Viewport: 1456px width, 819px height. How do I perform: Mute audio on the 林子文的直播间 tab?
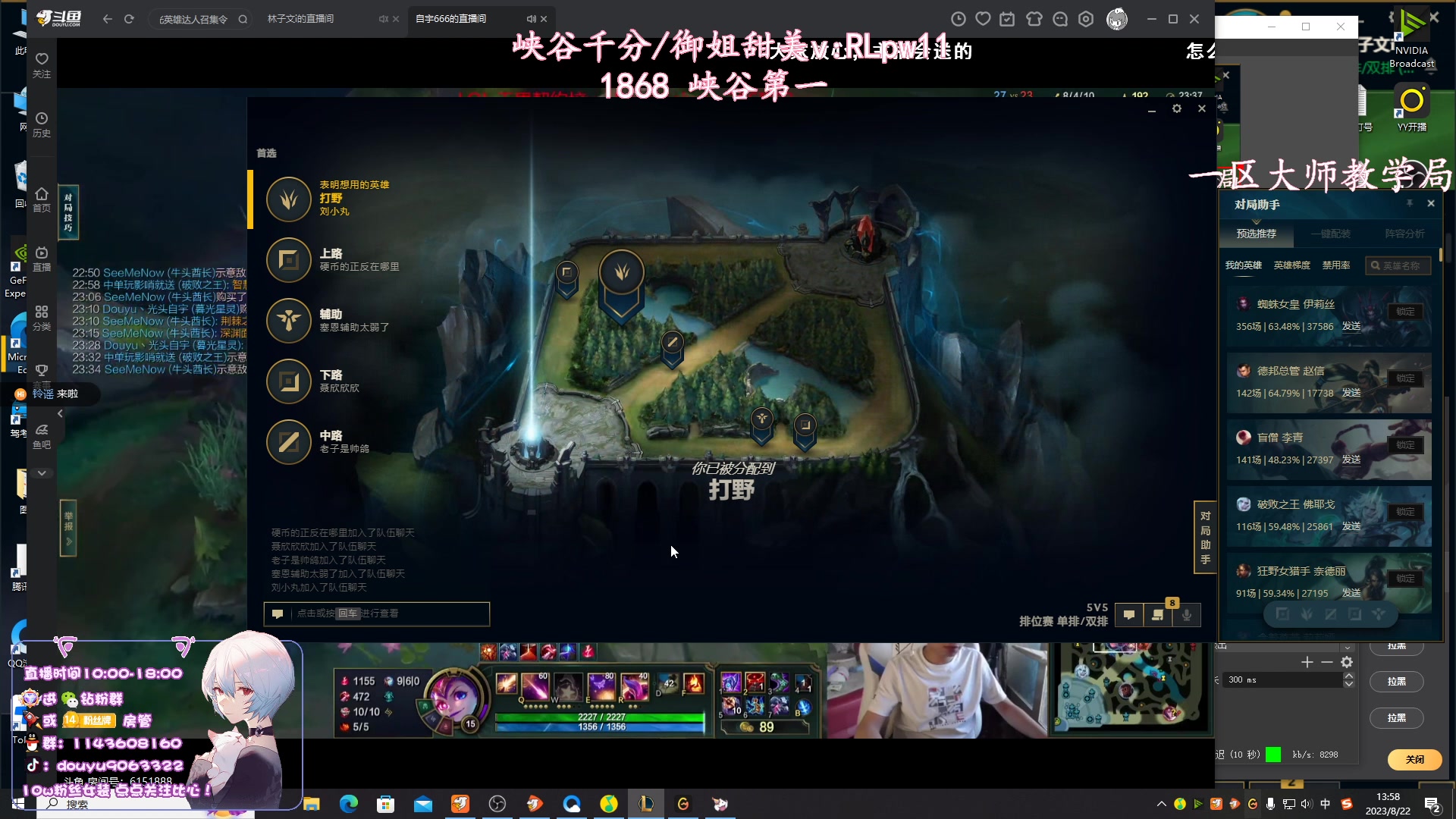[x=383, y=19]
